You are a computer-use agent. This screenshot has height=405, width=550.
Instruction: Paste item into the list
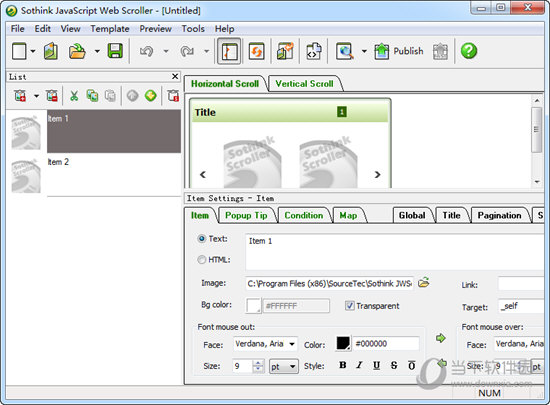pyautogui.click(x=110, y=95)
